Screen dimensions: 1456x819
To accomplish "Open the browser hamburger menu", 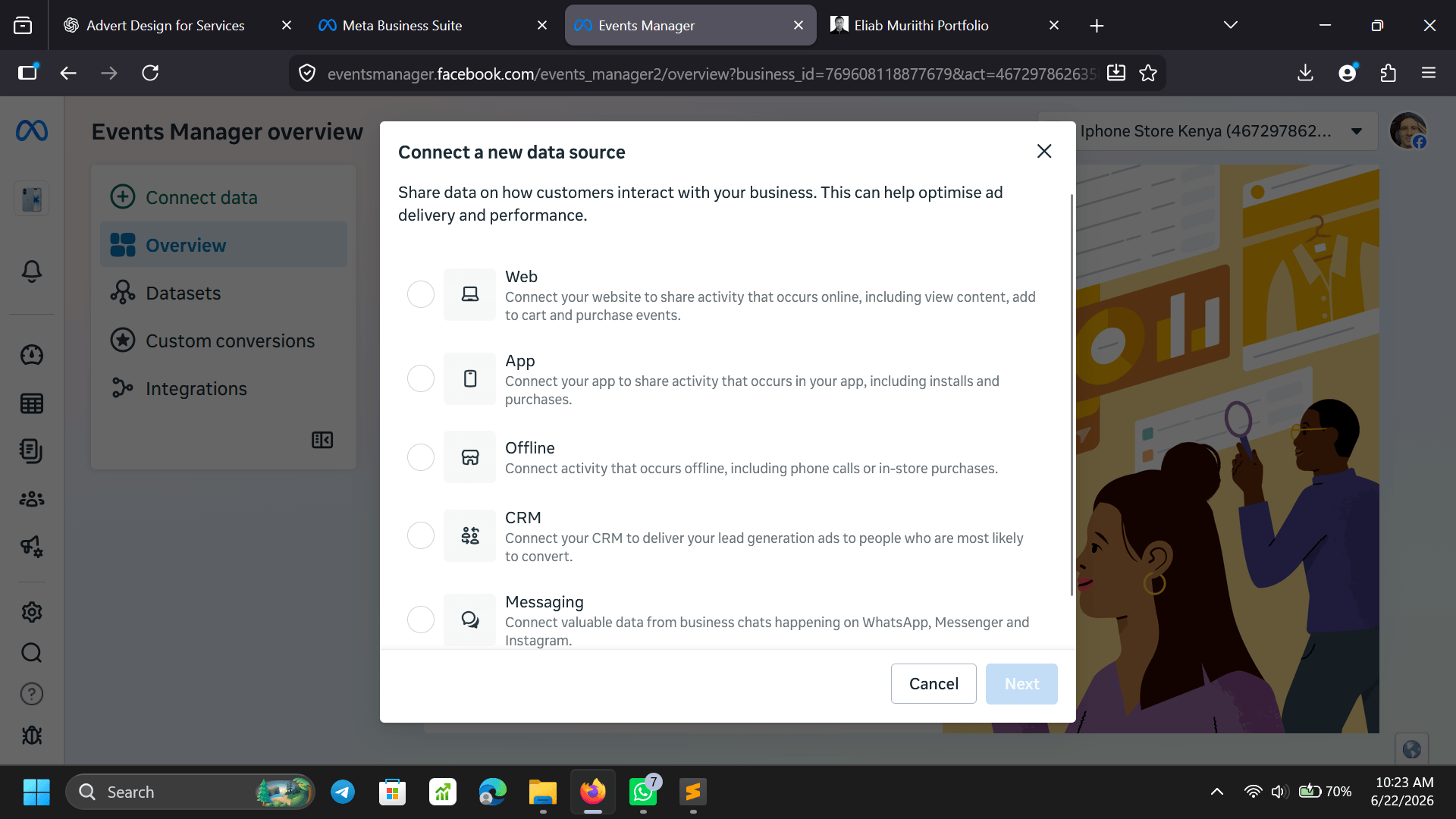I will coord(1429,73).
